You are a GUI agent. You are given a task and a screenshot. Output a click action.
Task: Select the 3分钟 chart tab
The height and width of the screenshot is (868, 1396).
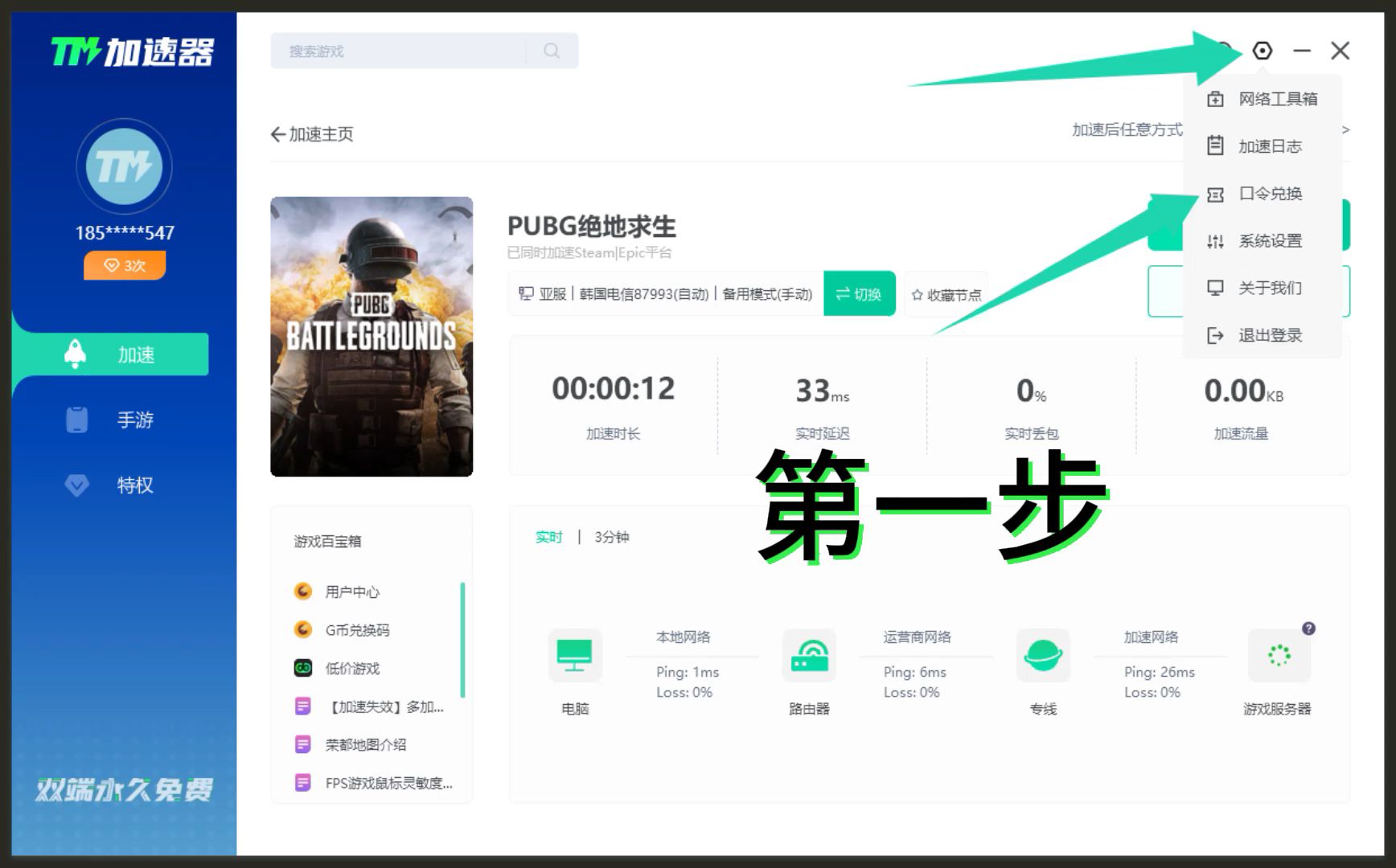coord(612,537)
